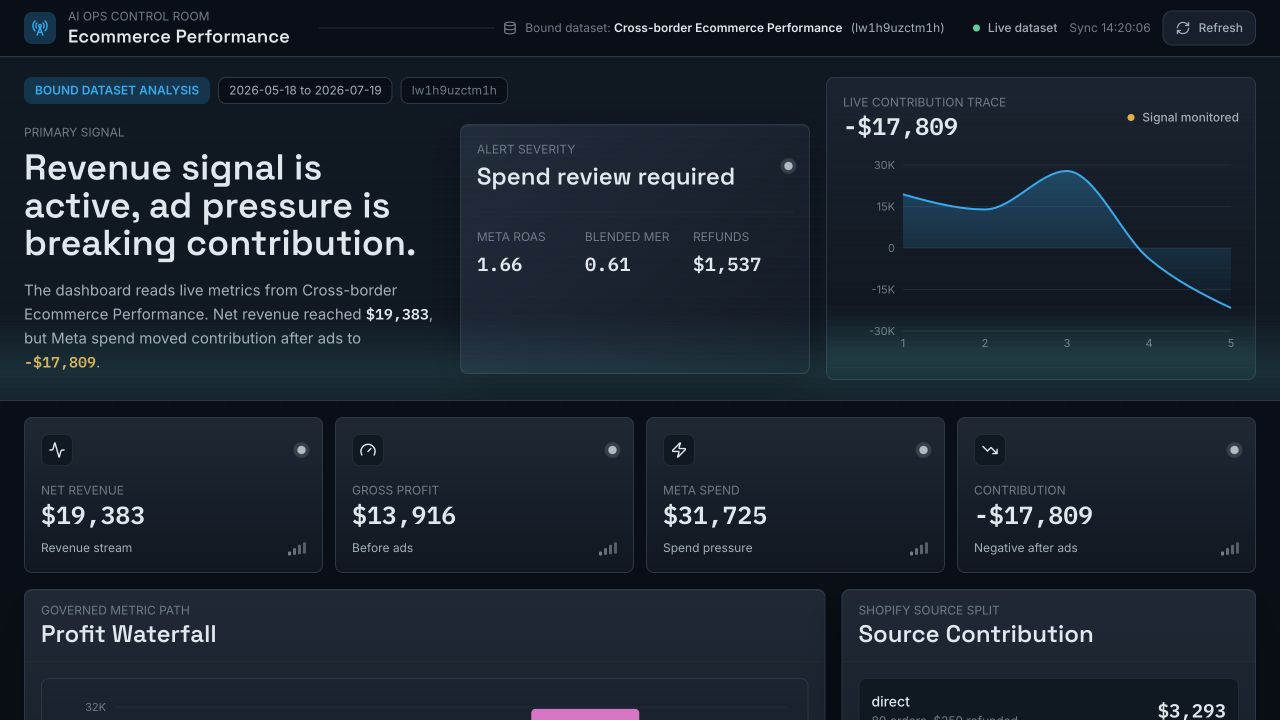The image size is (1280, 720).
Task: Click the Cross-border Ecommerce Performance dataset link
Action: click(x=728, y=28)
